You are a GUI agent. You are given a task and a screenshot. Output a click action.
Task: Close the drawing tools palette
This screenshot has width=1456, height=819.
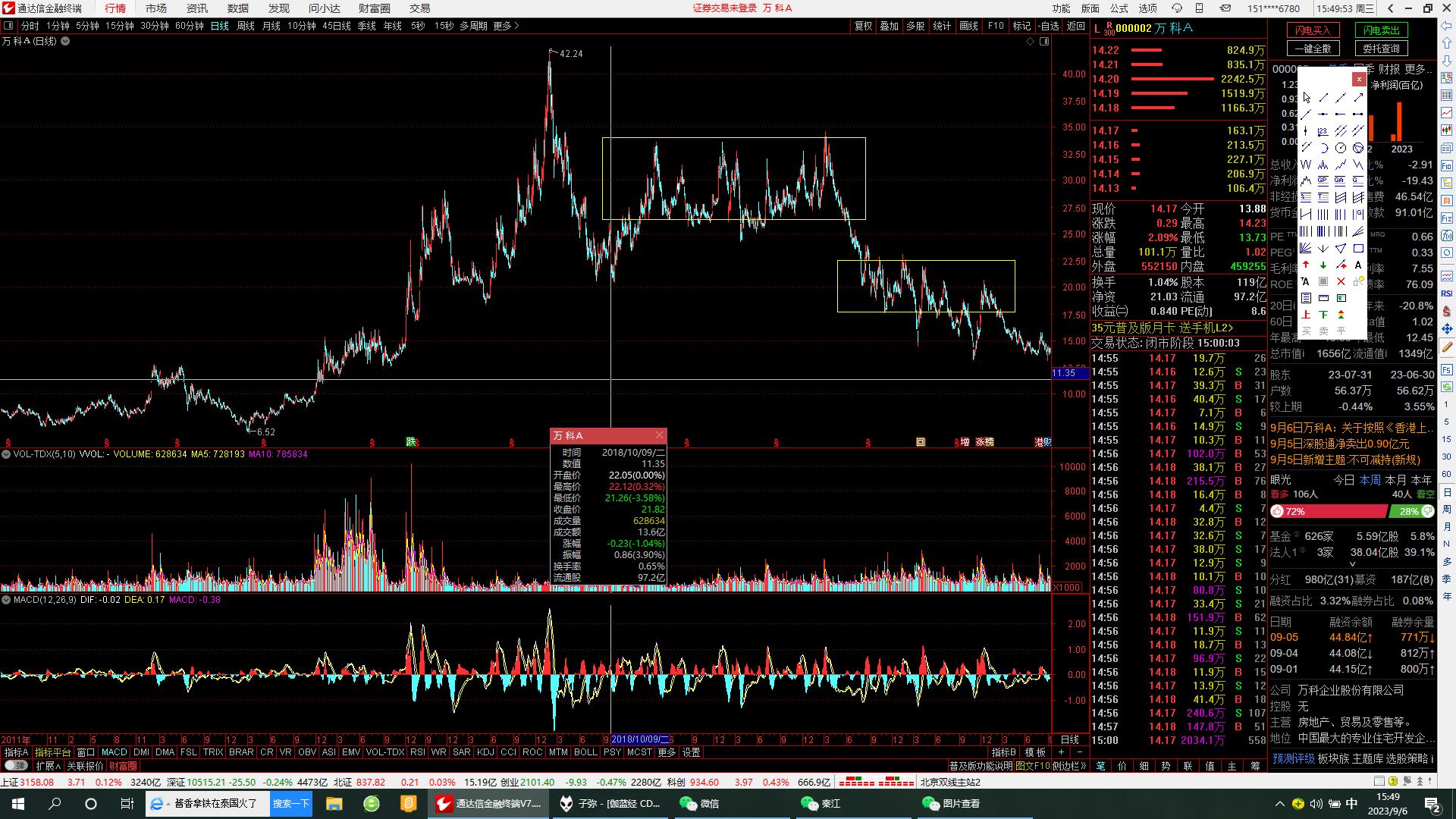(1359, 79)
